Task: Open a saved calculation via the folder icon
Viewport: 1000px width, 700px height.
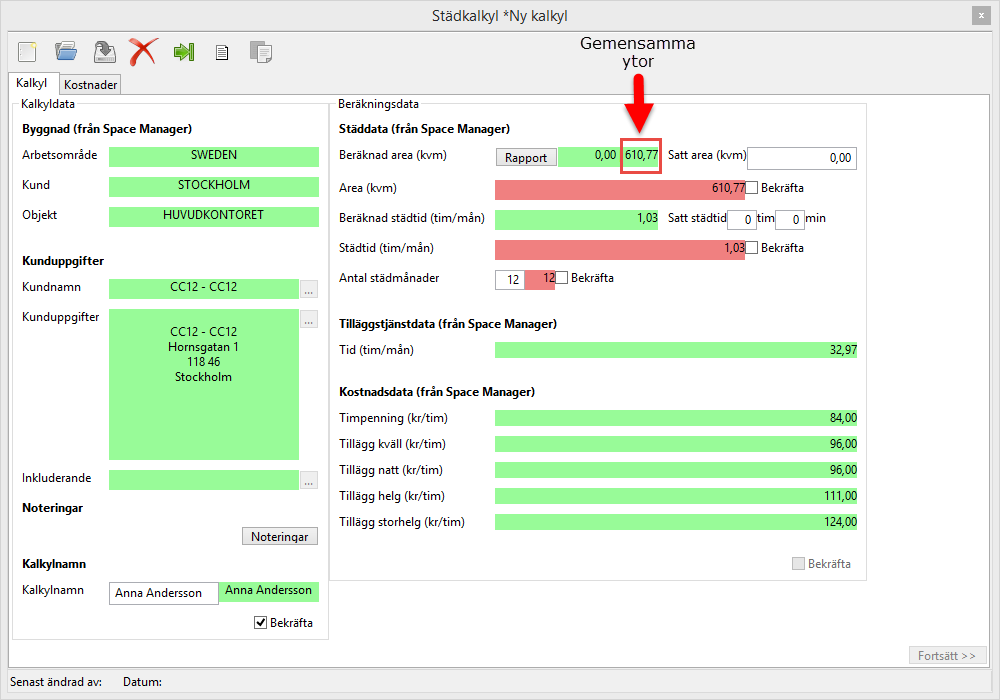Action: [66, 51]
